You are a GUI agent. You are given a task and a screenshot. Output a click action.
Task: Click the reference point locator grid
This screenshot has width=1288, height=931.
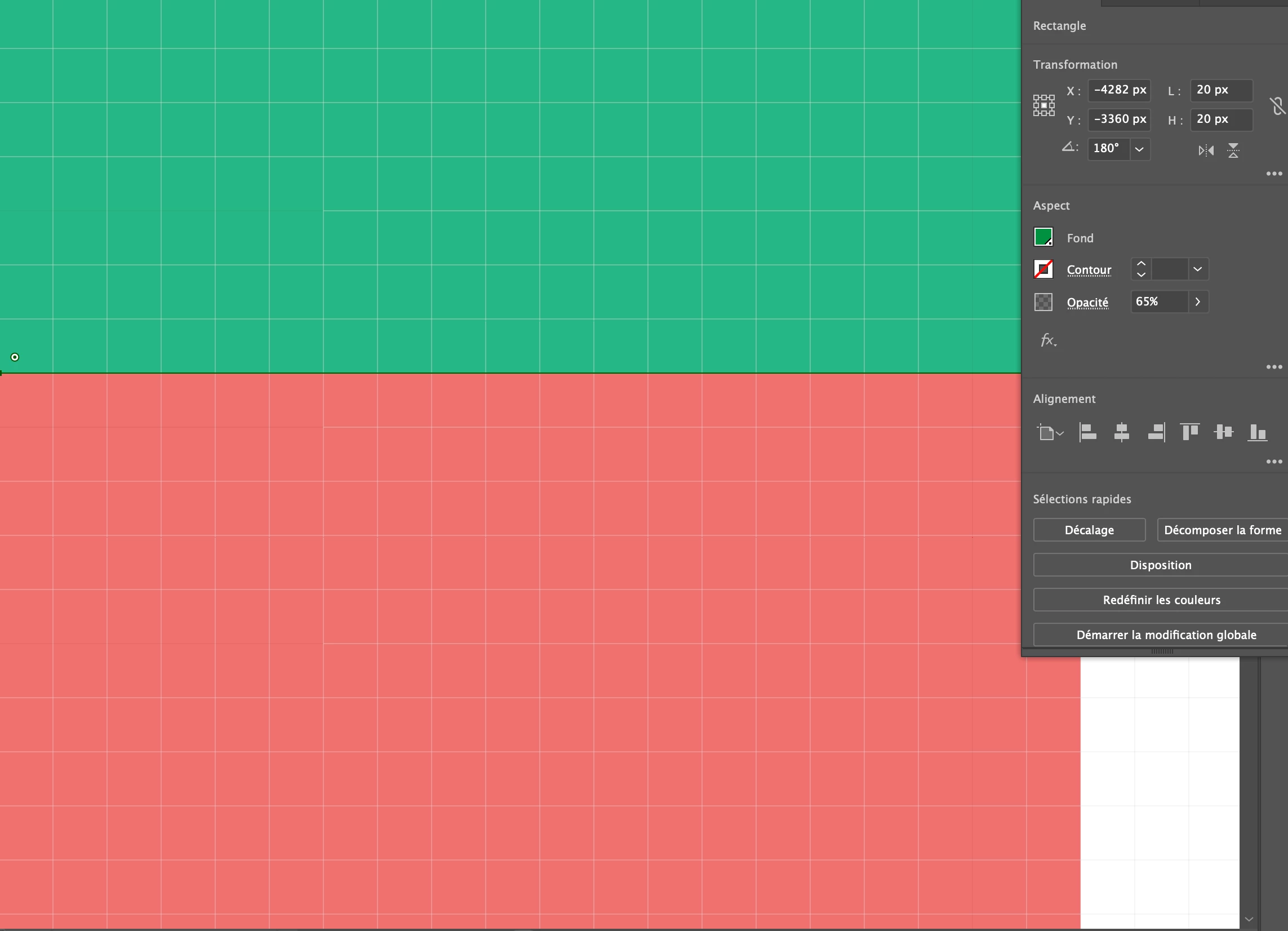tap(1043, 105)
